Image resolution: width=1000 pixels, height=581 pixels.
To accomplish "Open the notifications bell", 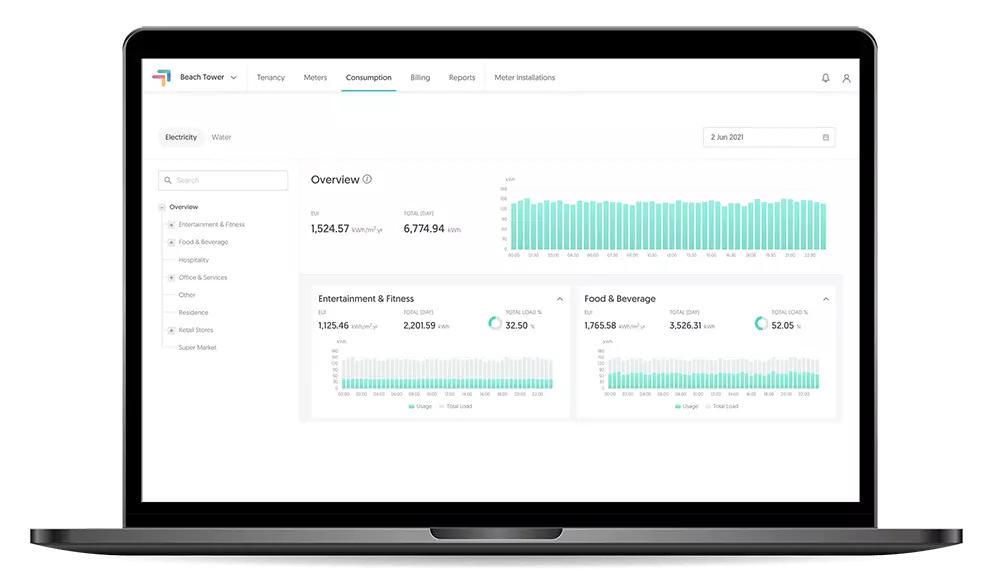I will tap(825, 78).
